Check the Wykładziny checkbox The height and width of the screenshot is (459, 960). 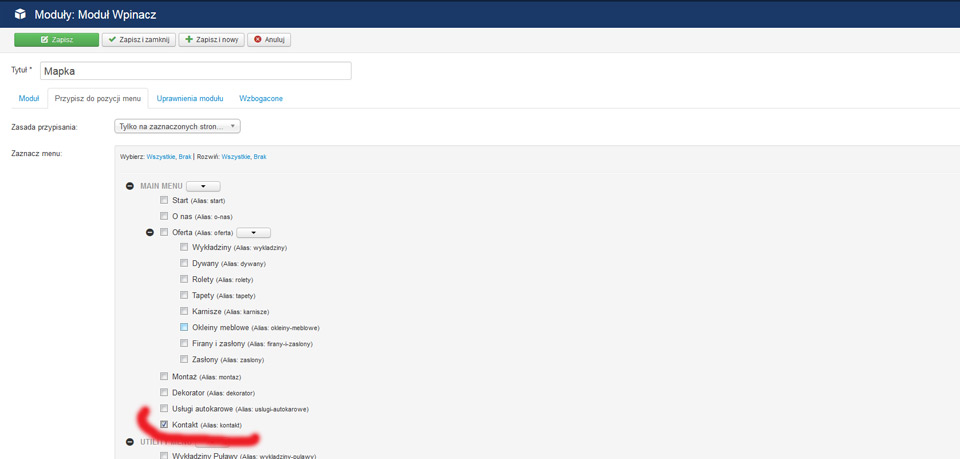(184, 247)
